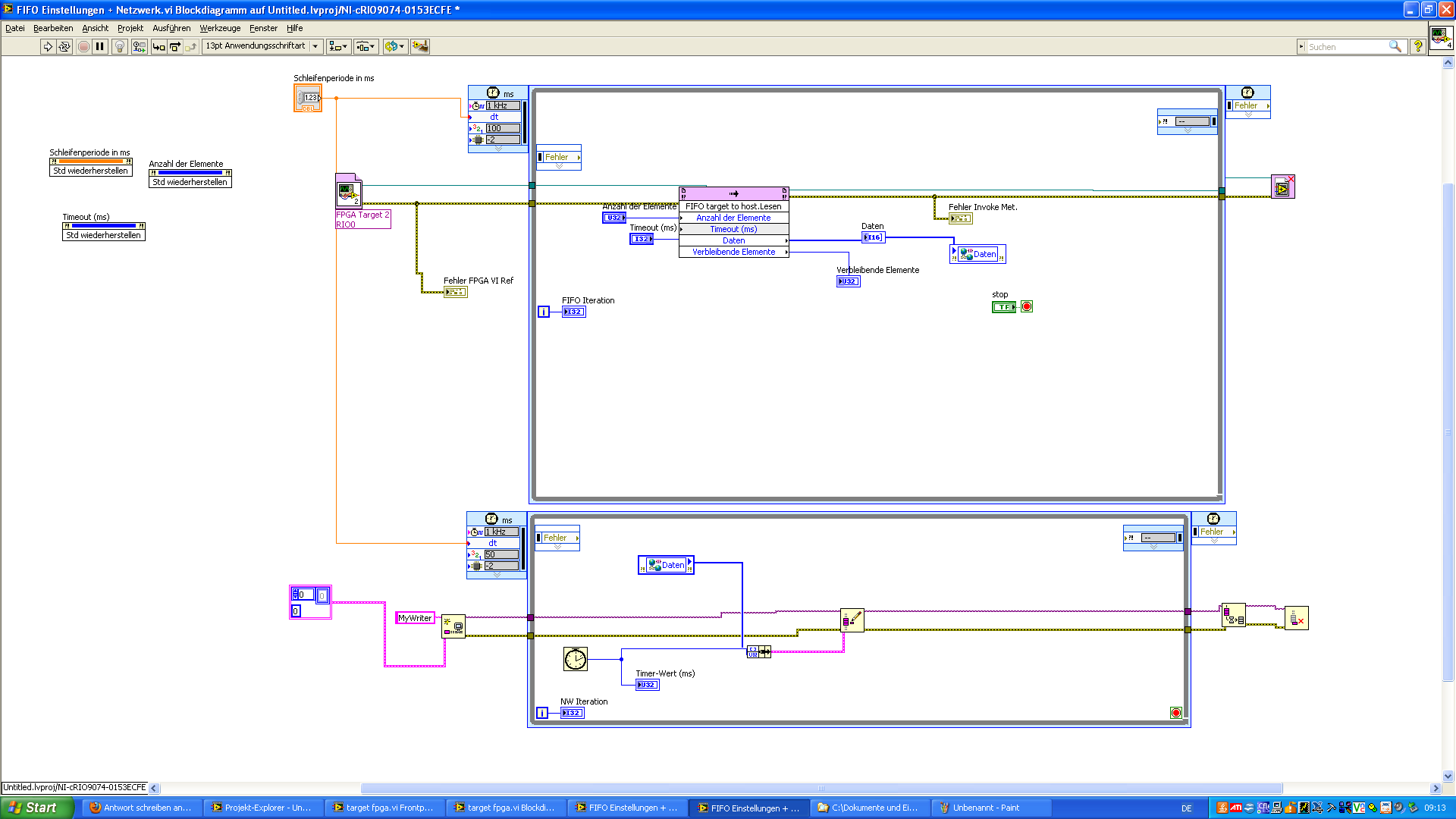
Task: Open the context help question mark
Action: click(x=1417, y=47)
